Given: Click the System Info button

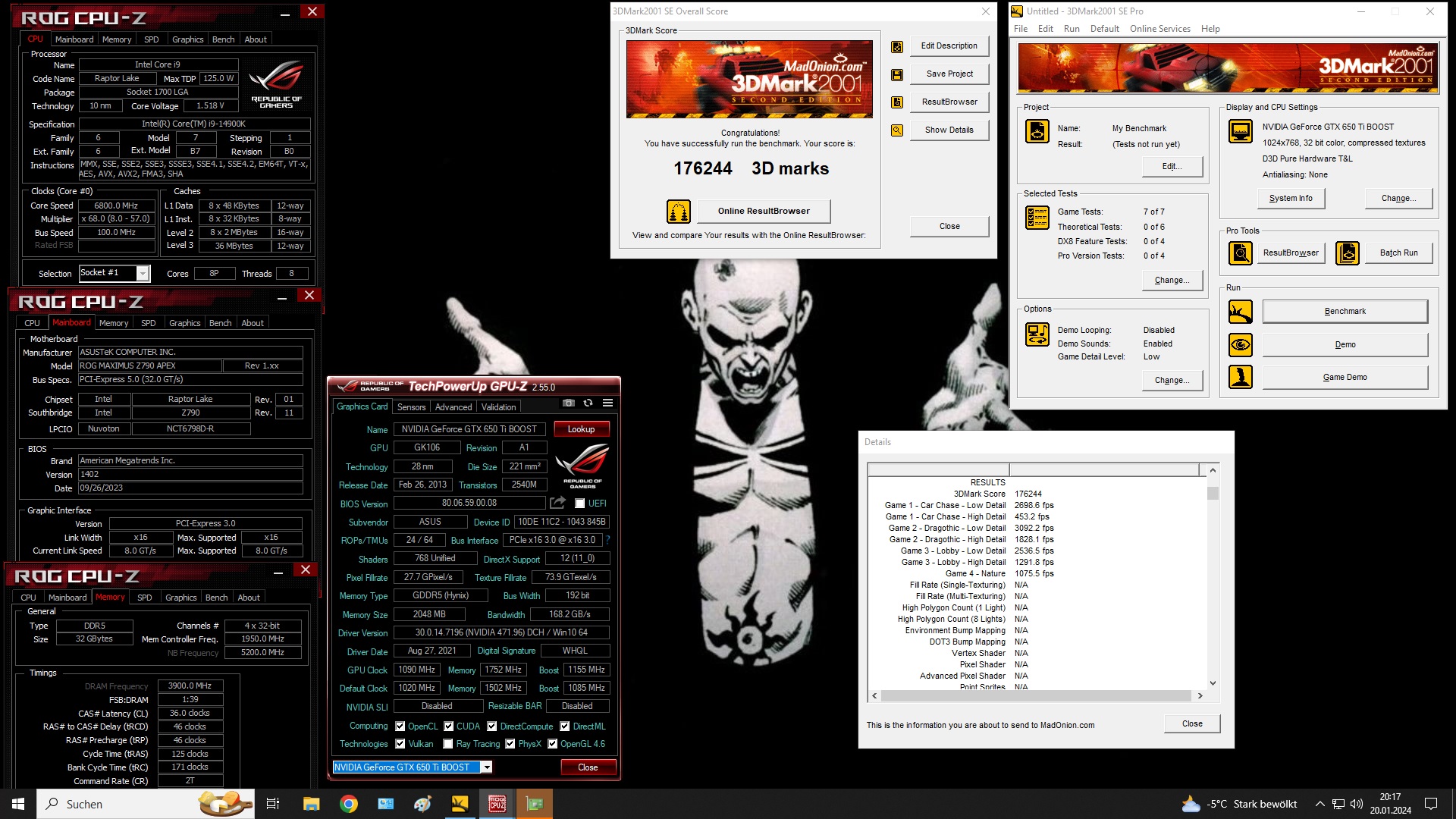Looking at the screenshot, I should click(1291, 198).
